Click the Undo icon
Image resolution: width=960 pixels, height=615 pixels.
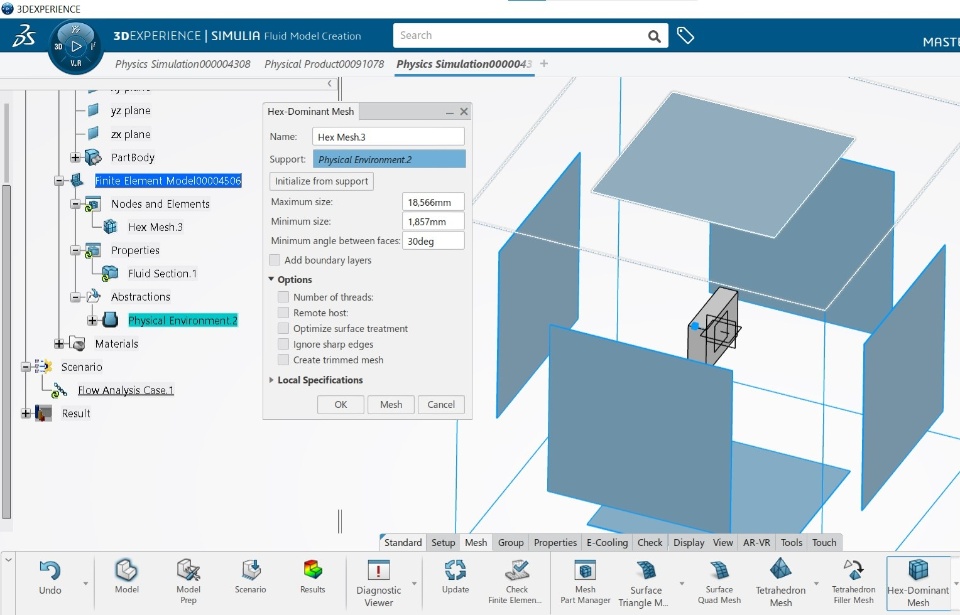coord(50,571)
